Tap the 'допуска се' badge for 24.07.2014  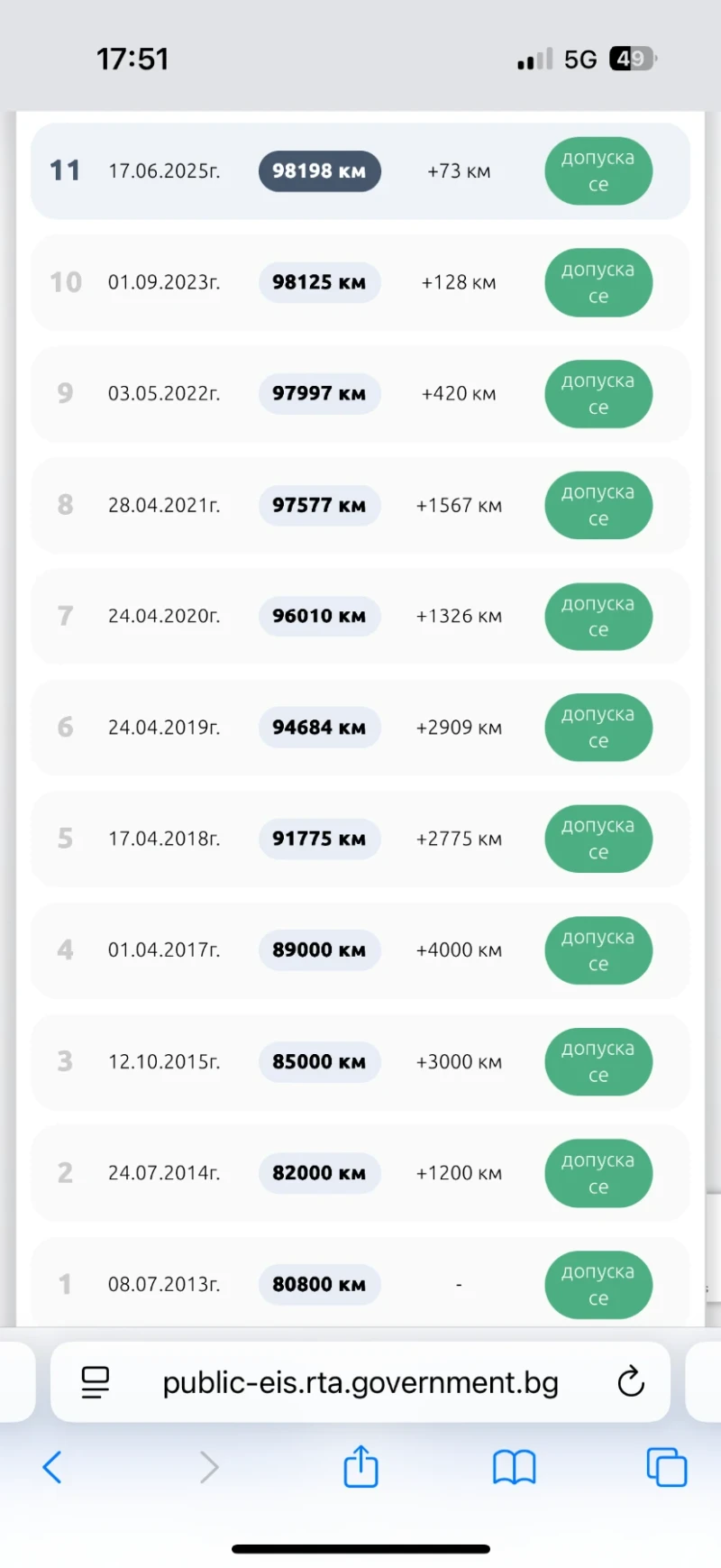598,1173
